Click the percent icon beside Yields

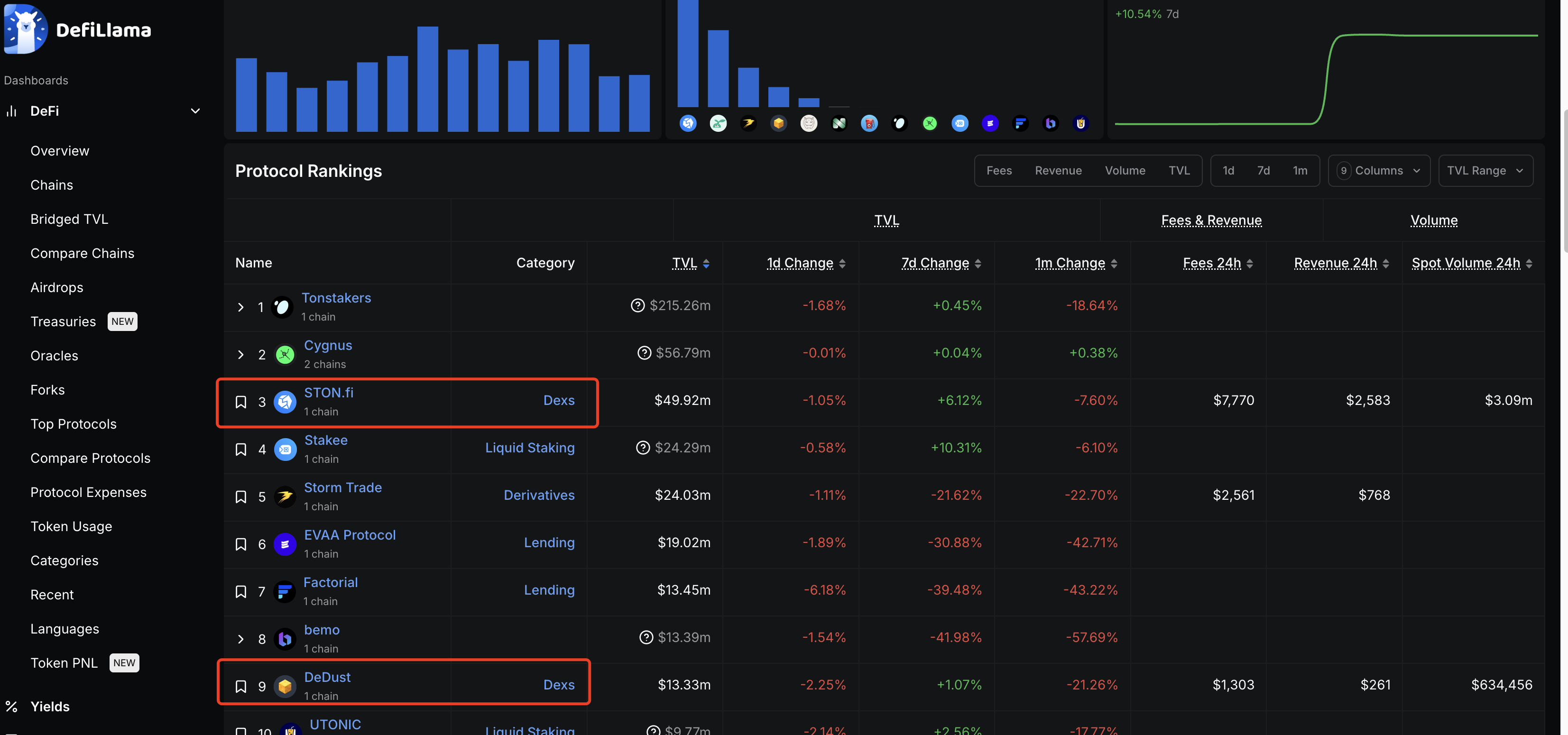11,707
